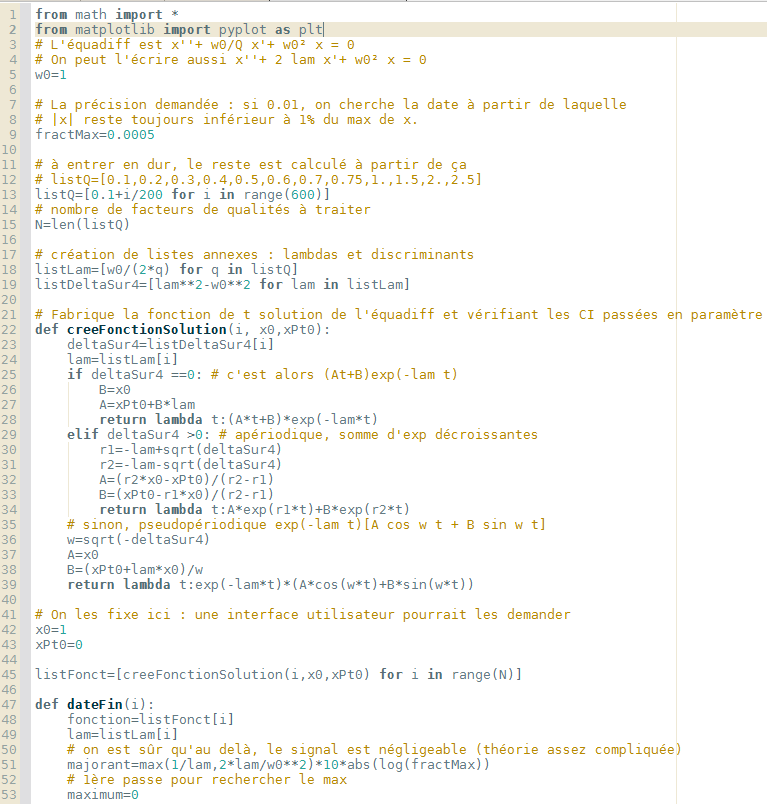The height and width of the screenshot is (804, 767).
Task: Click line number 39 in the gutter
Action: click(x=13, y=584)
